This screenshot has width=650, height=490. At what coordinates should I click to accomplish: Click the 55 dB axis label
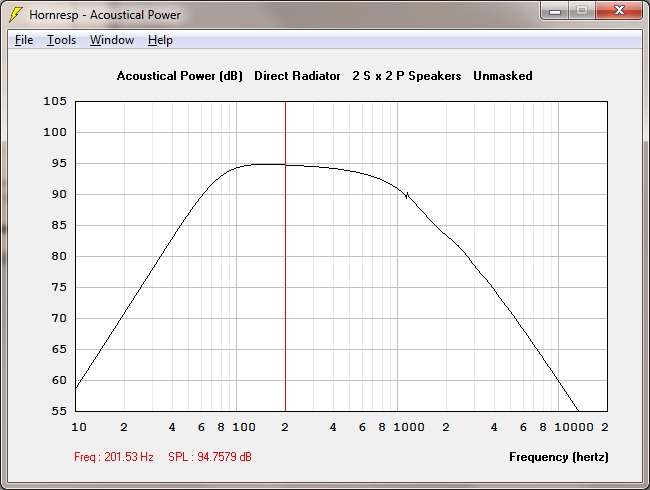click(x=59, y=411)
